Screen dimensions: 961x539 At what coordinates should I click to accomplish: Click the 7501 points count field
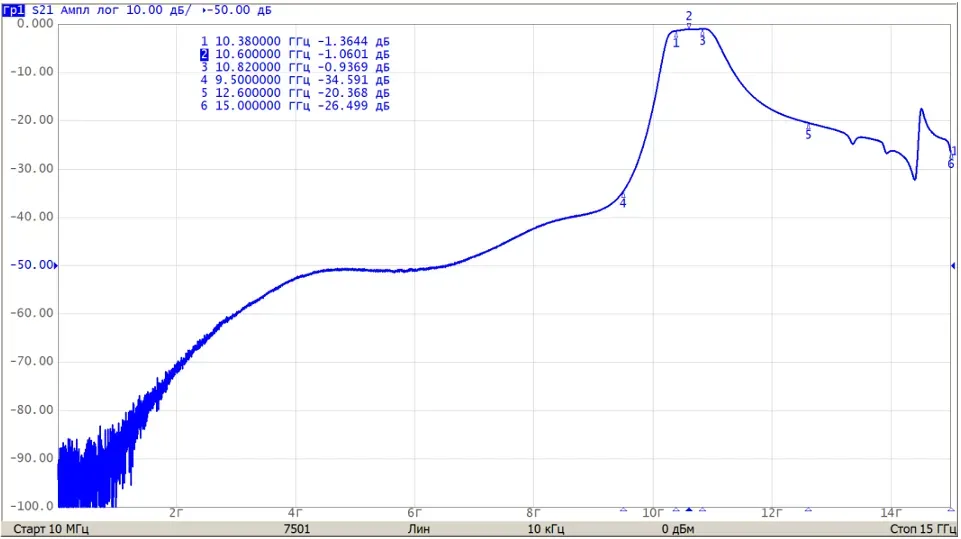(297, 529)
